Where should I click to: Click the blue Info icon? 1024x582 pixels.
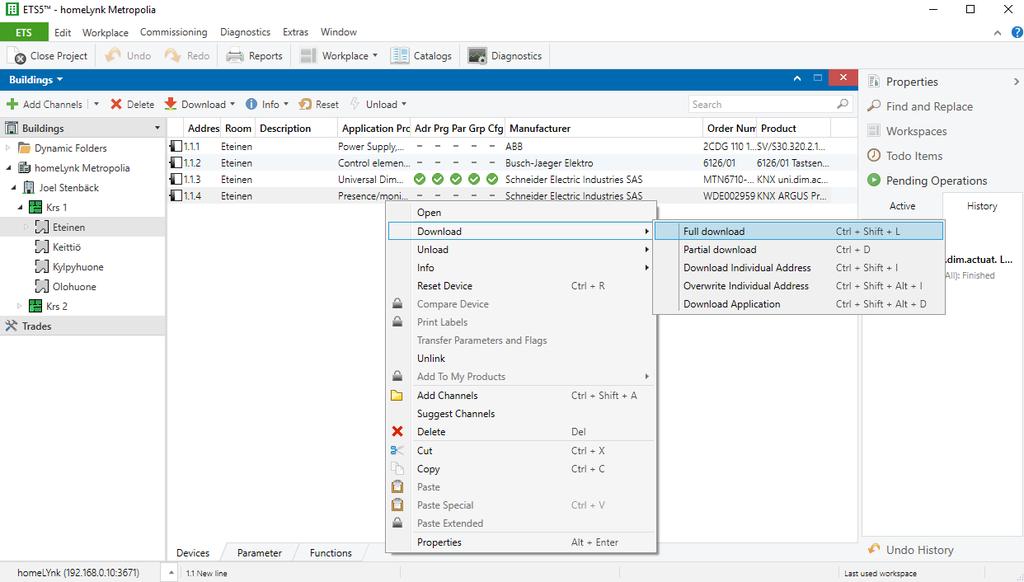[x=251, y=104]
